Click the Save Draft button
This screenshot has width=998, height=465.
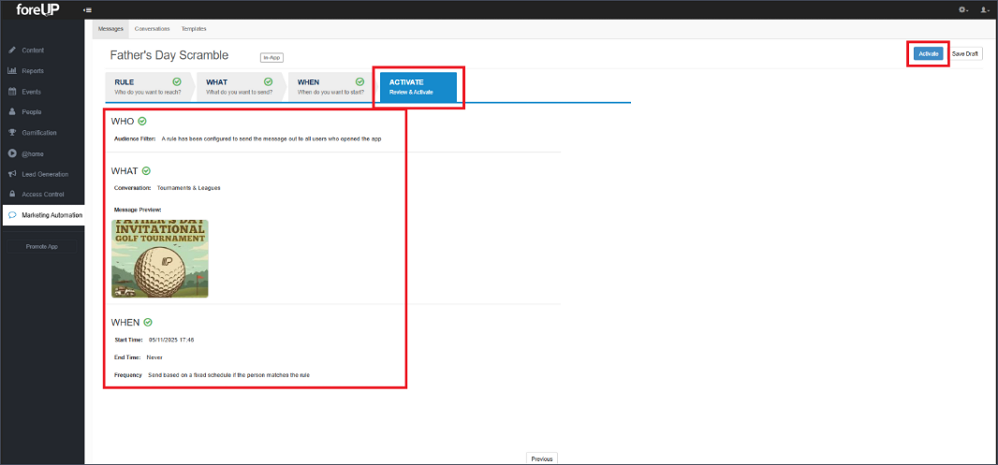965,54
